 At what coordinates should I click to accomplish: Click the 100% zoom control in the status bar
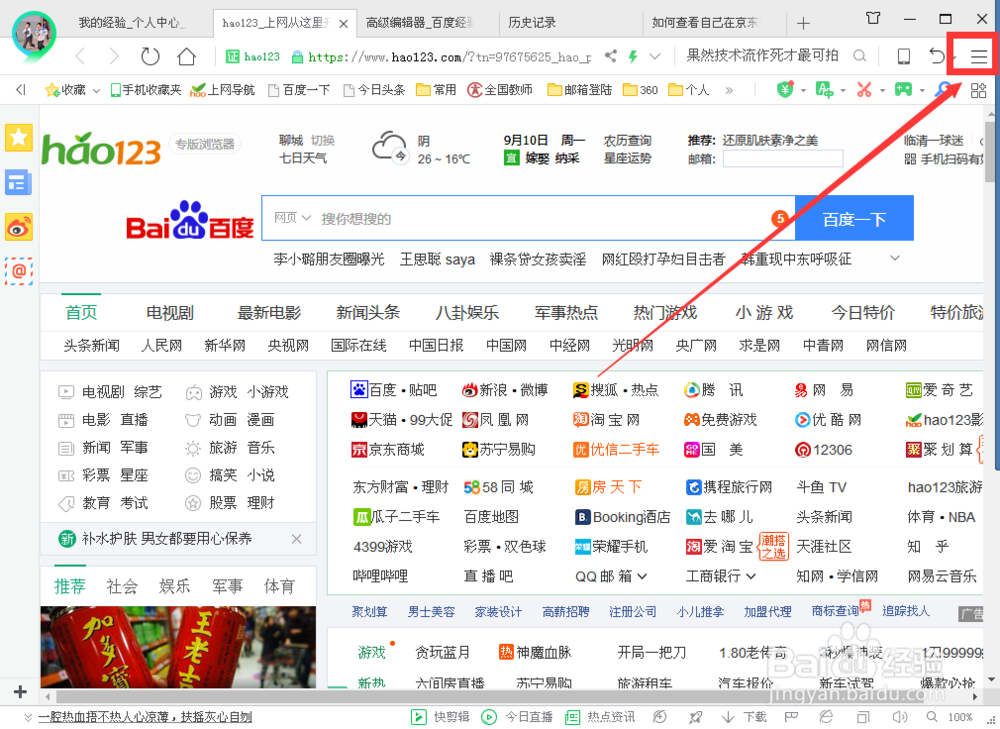pos(960,717)
